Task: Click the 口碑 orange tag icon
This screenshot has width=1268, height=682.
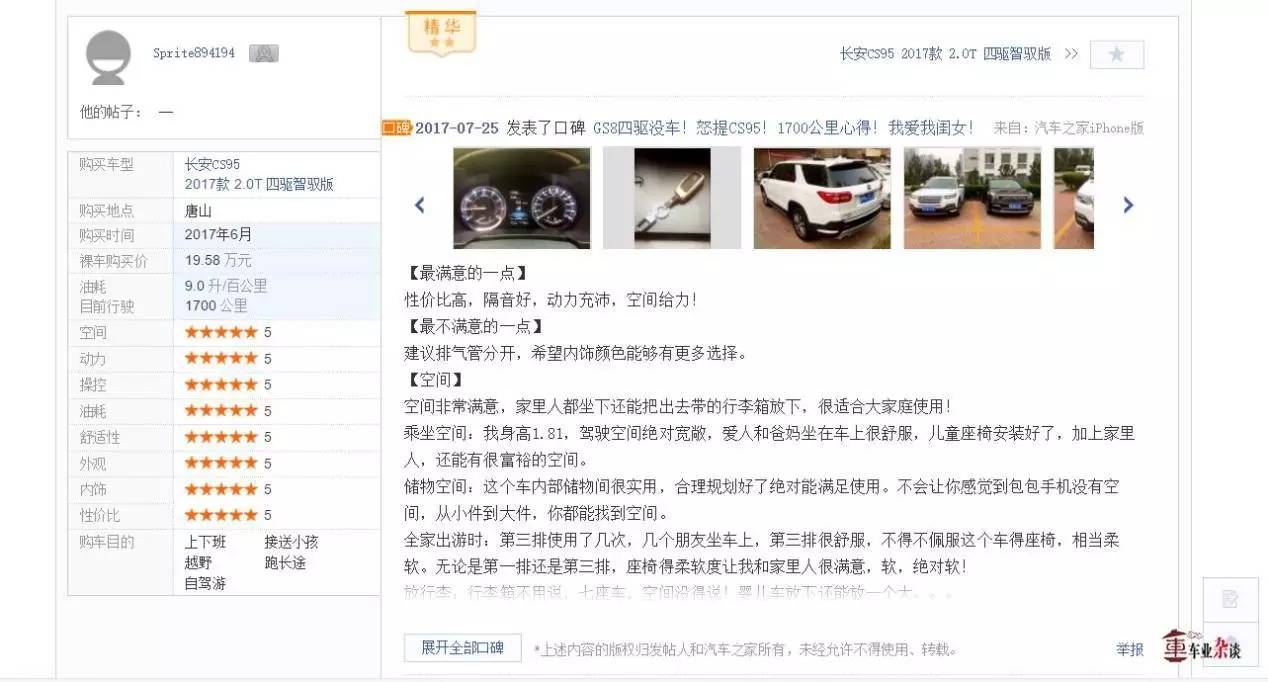Action: [x=396, y=128]
